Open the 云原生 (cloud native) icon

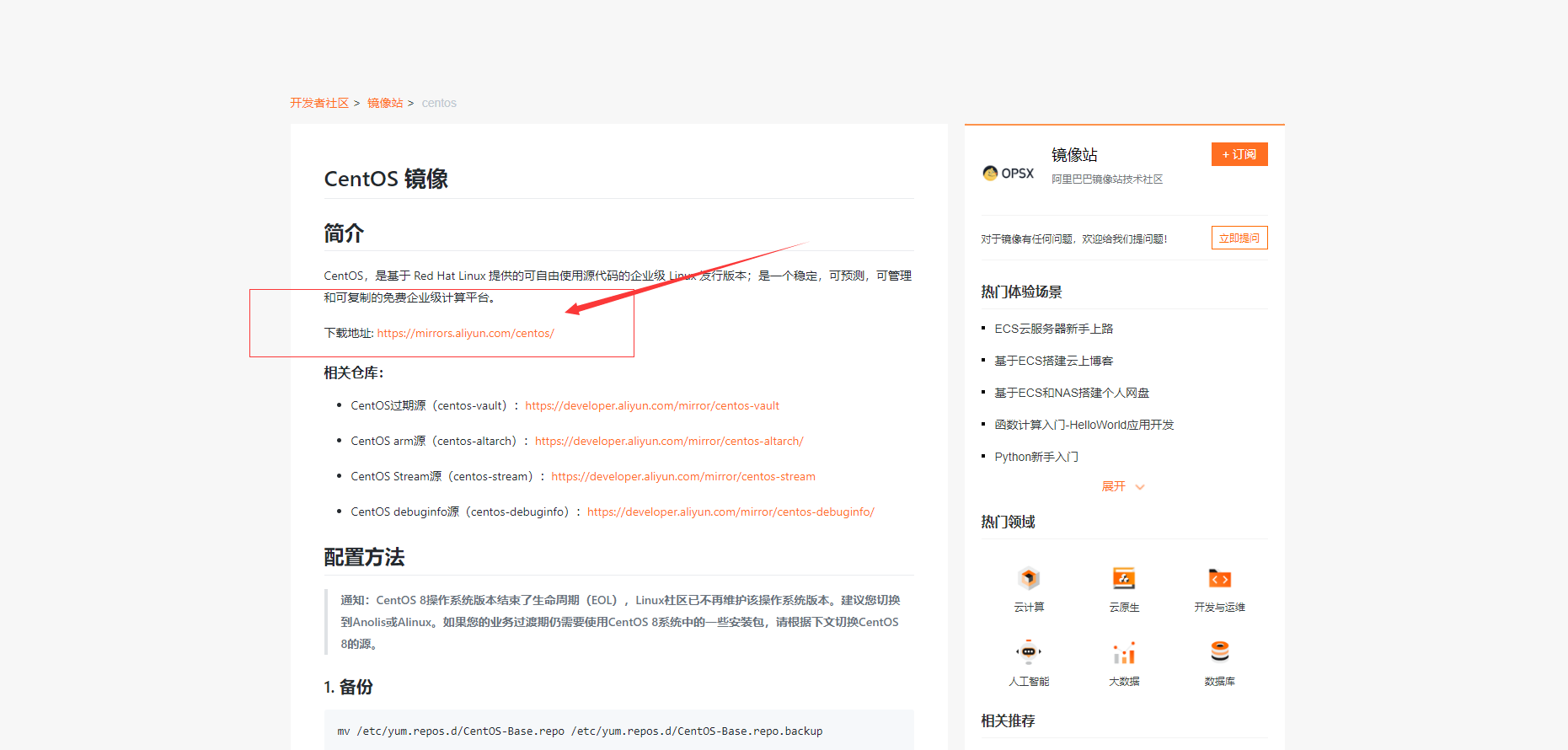[1124, 579]
